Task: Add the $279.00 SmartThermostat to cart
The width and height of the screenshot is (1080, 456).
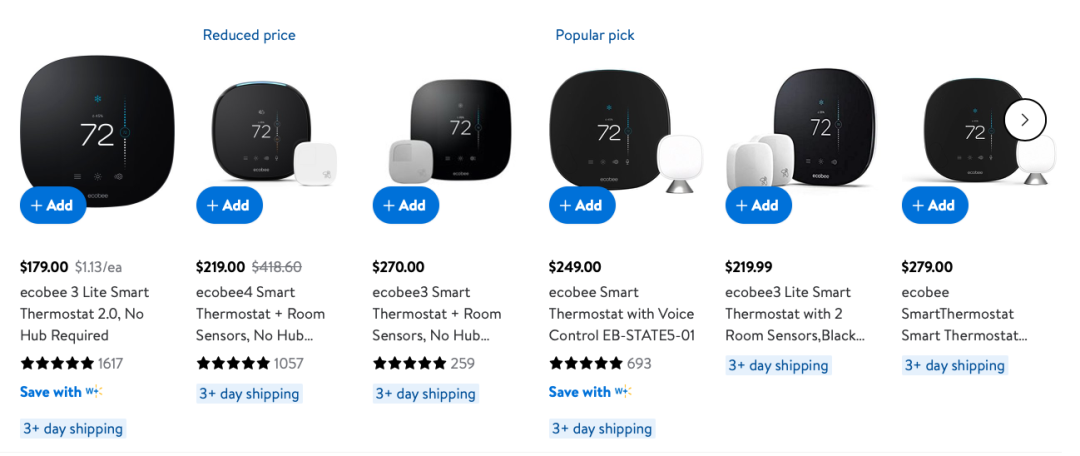Action: point(935,205)
